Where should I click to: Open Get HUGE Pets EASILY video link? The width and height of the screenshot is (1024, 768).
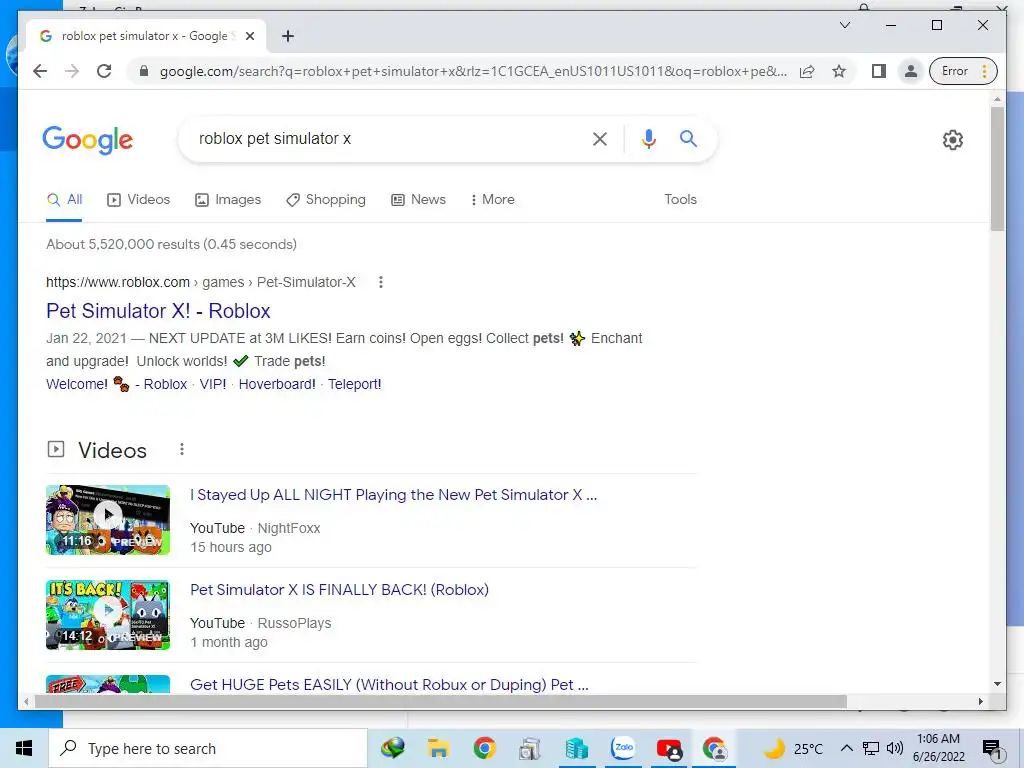(389, 684)
